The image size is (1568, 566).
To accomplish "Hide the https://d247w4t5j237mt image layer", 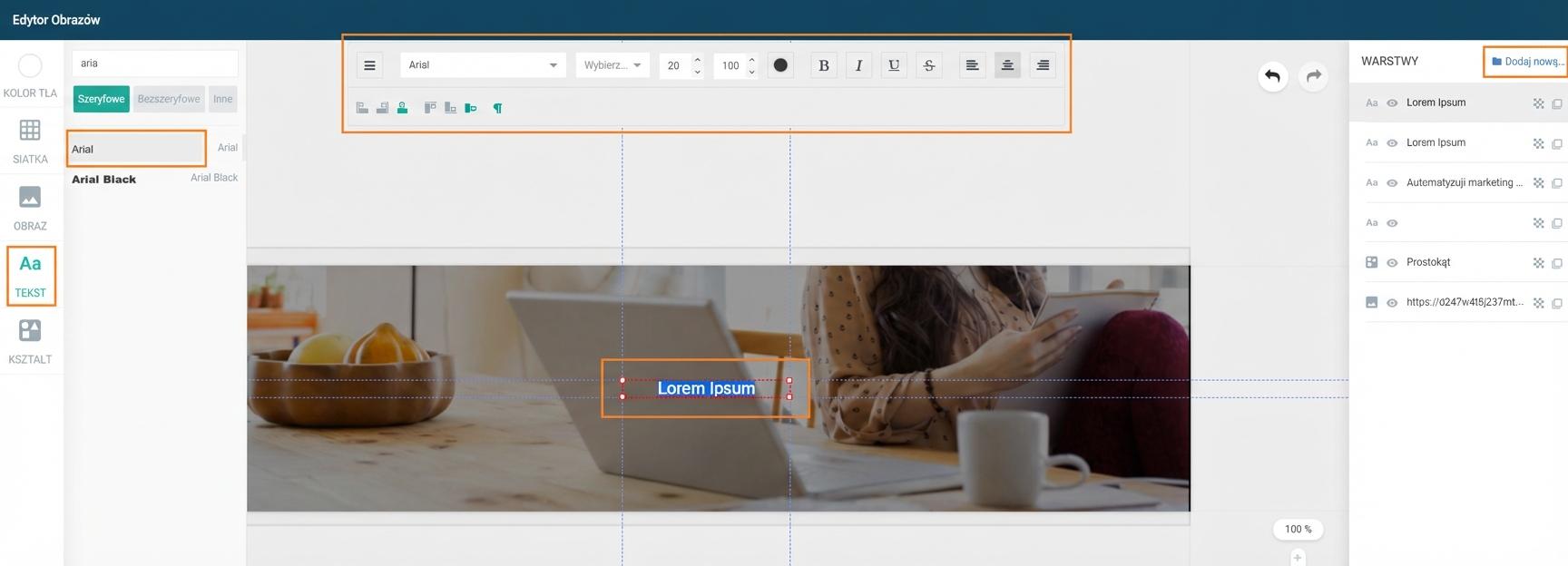I will pyautogui.click(x=1392, y=303).
